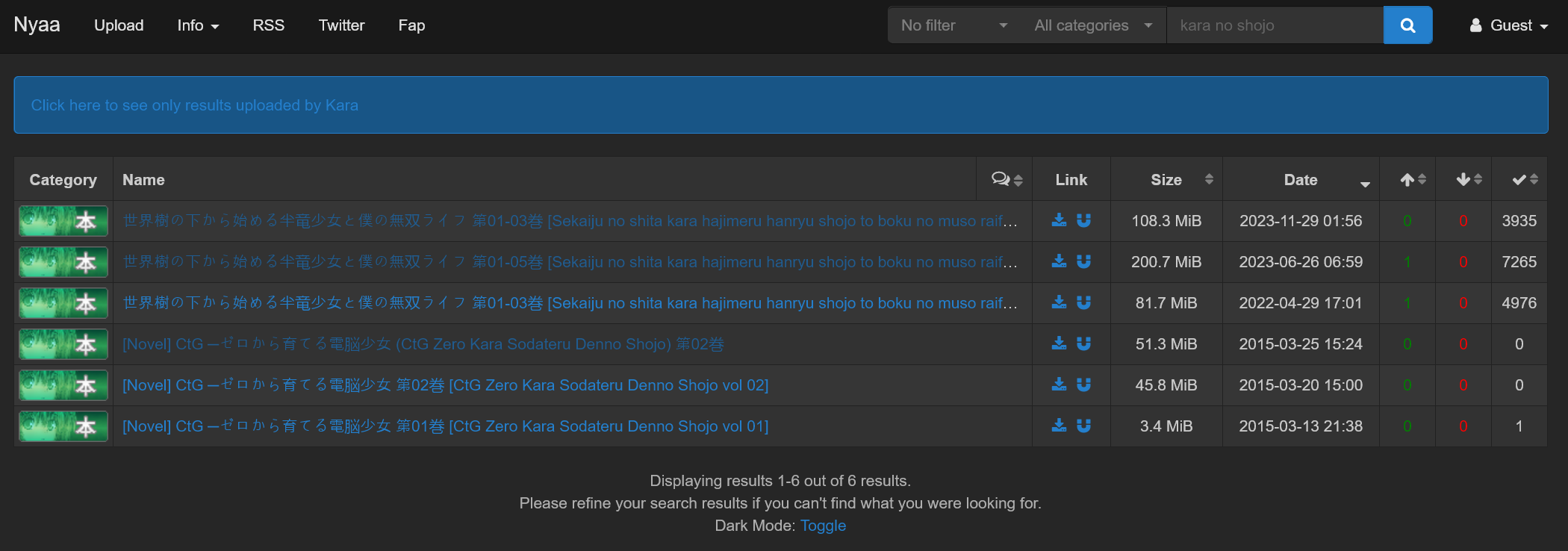
Task: Open magnet link for the 81.7 MiB entry
Action: (x=1083, y=302)
